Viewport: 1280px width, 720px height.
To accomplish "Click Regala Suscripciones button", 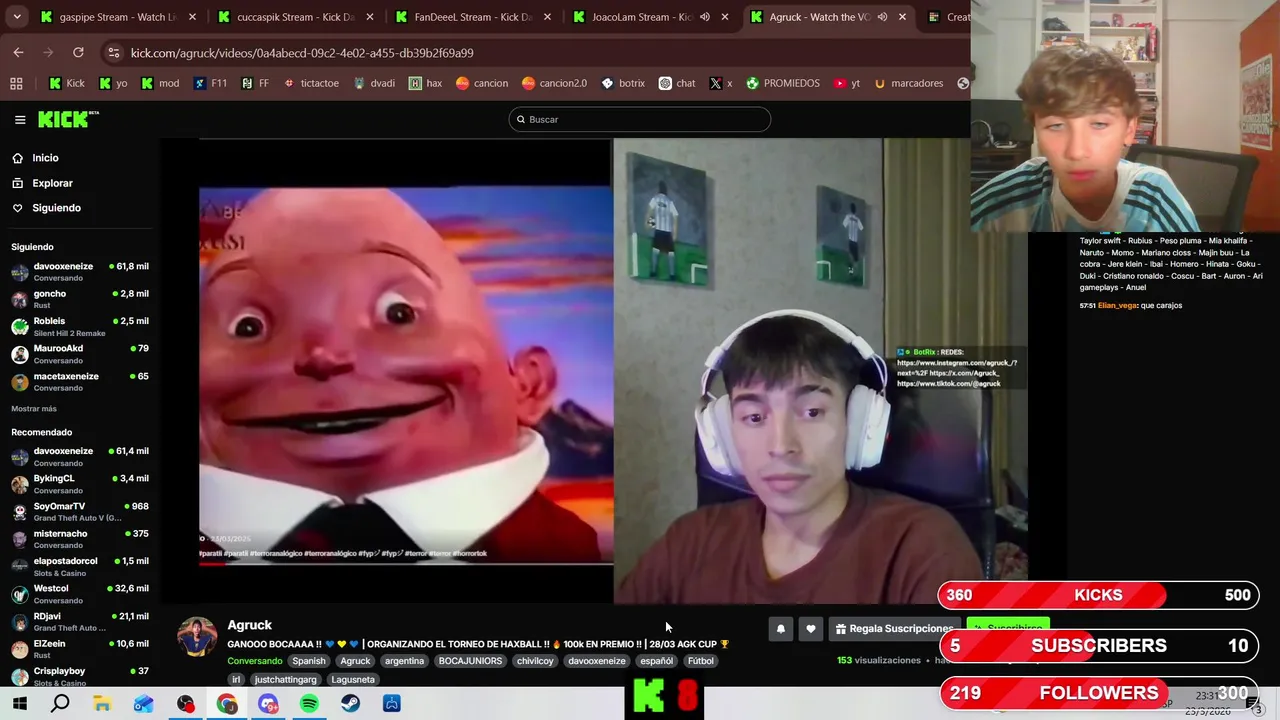I will (x=893, y=629).
